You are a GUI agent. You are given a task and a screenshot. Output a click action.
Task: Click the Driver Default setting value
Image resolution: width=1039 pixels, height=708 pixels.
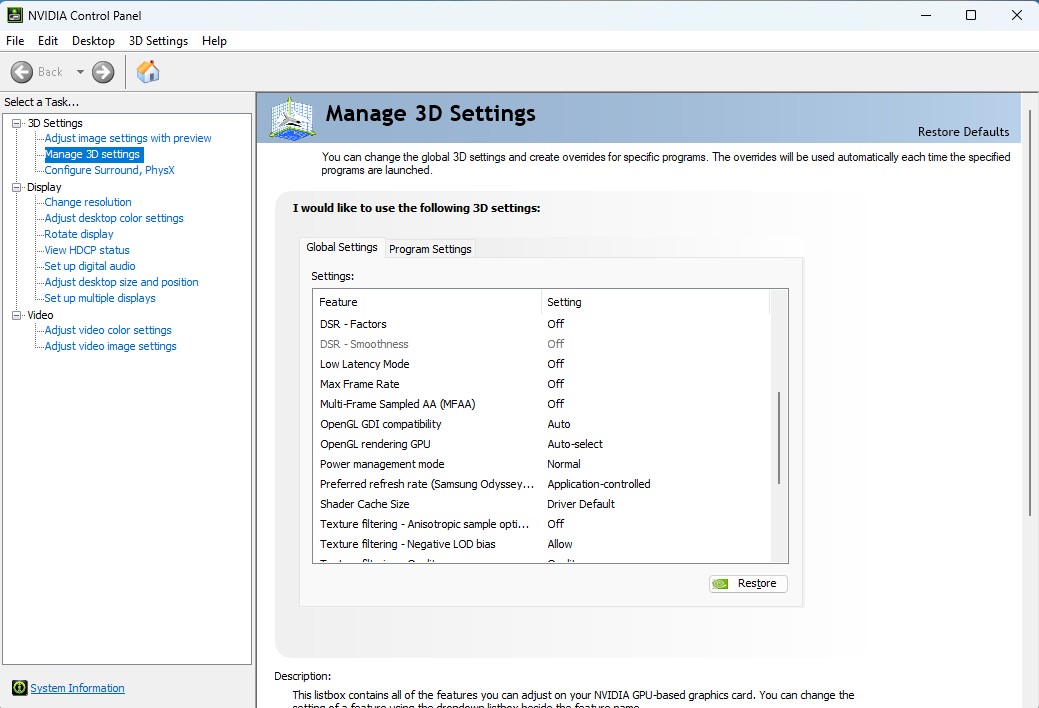click(x=581, y=504)
